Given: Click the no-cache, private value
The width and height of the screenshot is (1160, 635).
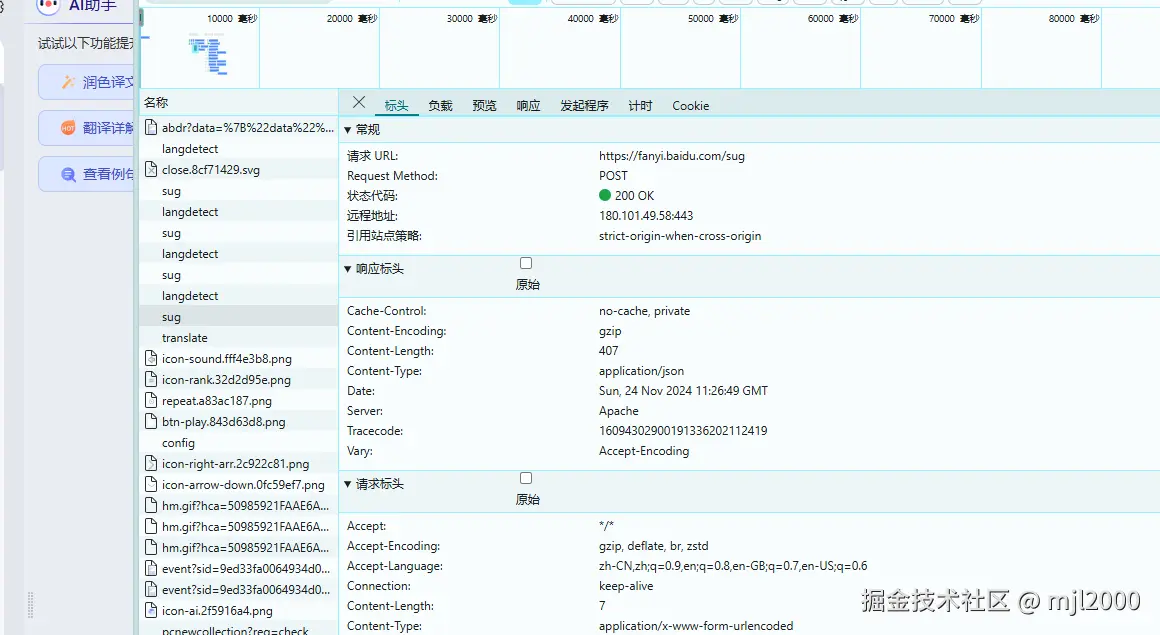Looking at the screenshot, I should 644,311.
